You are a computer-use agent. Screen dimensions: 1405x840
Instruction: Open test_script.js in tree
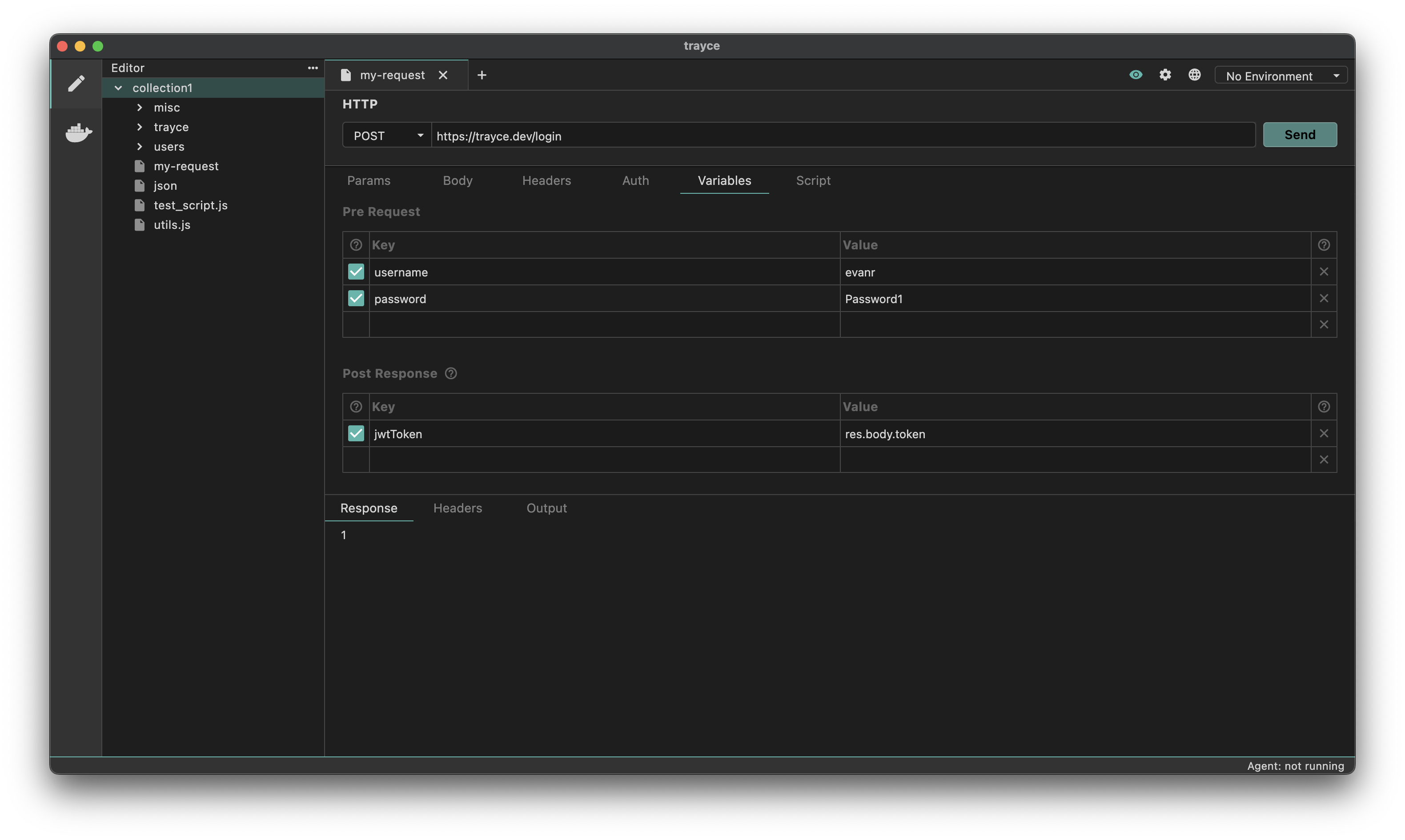click(x=190, y=205)
